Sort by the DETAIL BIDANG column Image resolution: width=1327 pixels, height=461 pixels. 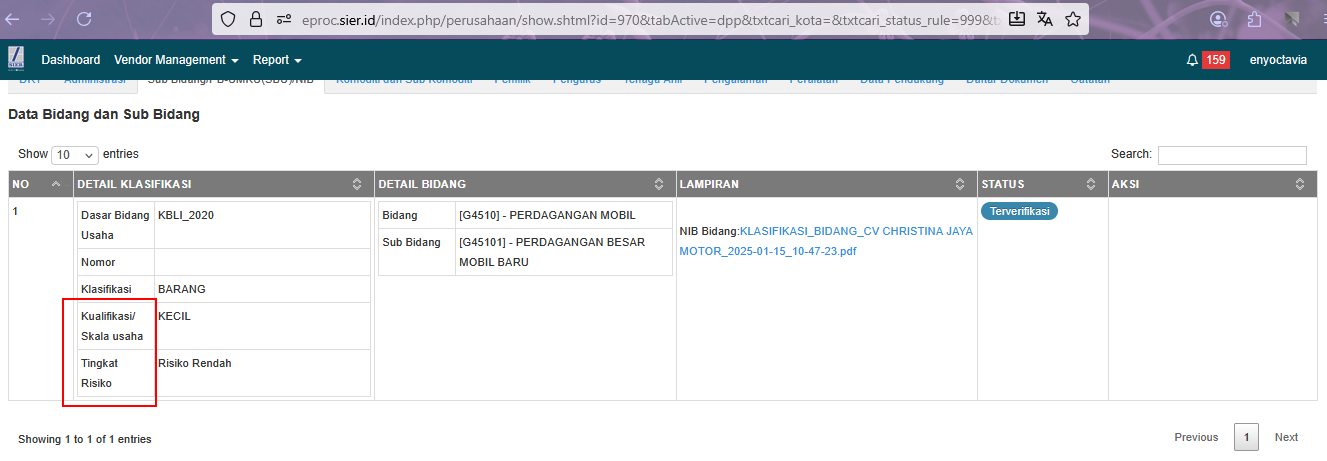659,184
